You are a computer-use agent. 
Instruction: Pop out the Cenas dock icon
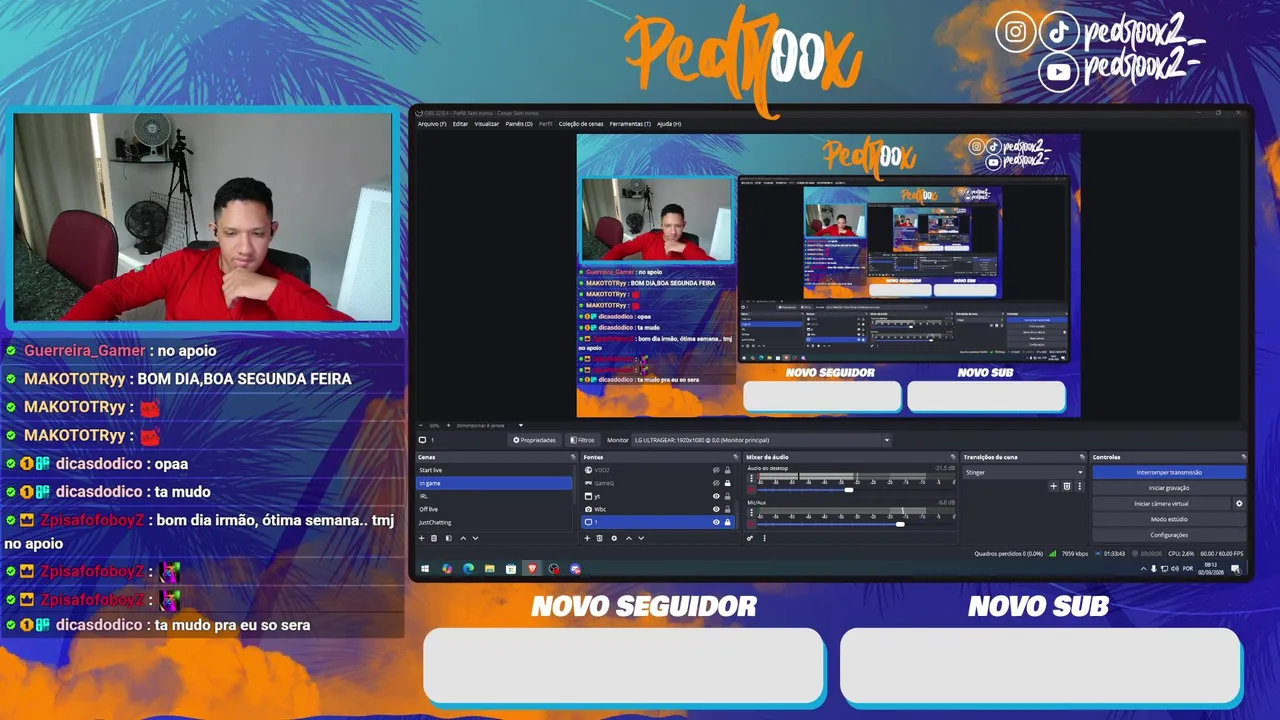coord(573,457)
